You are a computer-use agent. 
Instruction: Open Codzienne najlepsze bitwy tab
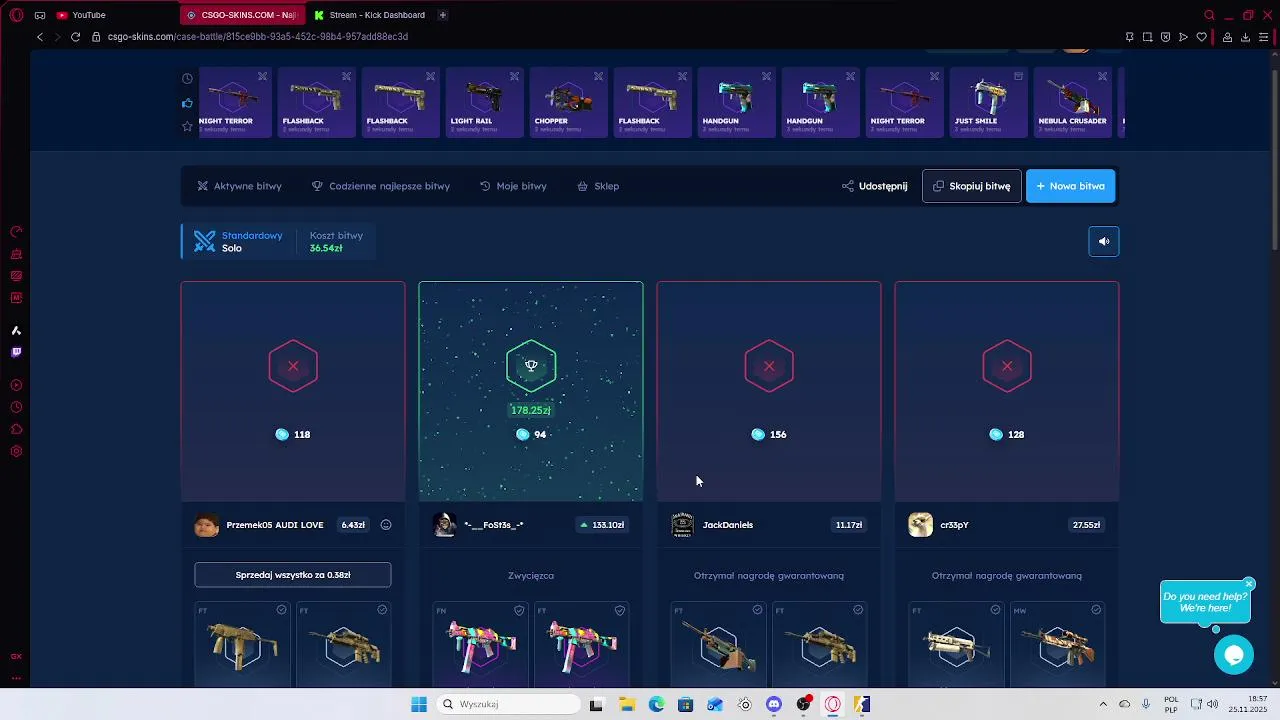click(381, 186)
